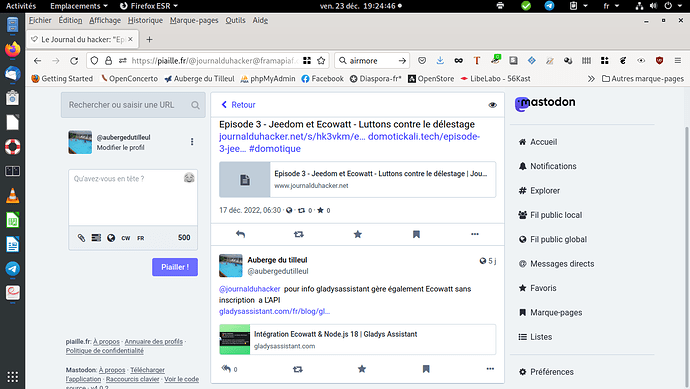Open the Fichier menu
Viewport: 690px width, 389px height.
tap(40, 20)
